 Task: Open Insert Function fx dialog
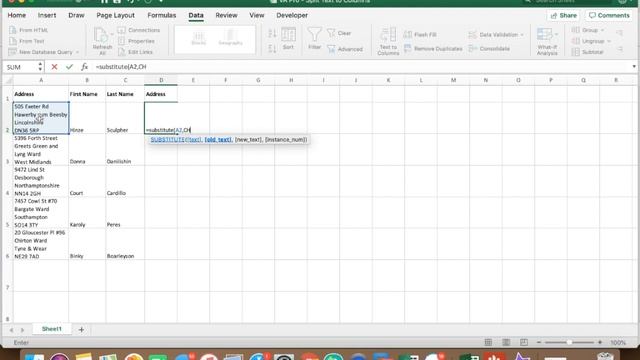84,67
